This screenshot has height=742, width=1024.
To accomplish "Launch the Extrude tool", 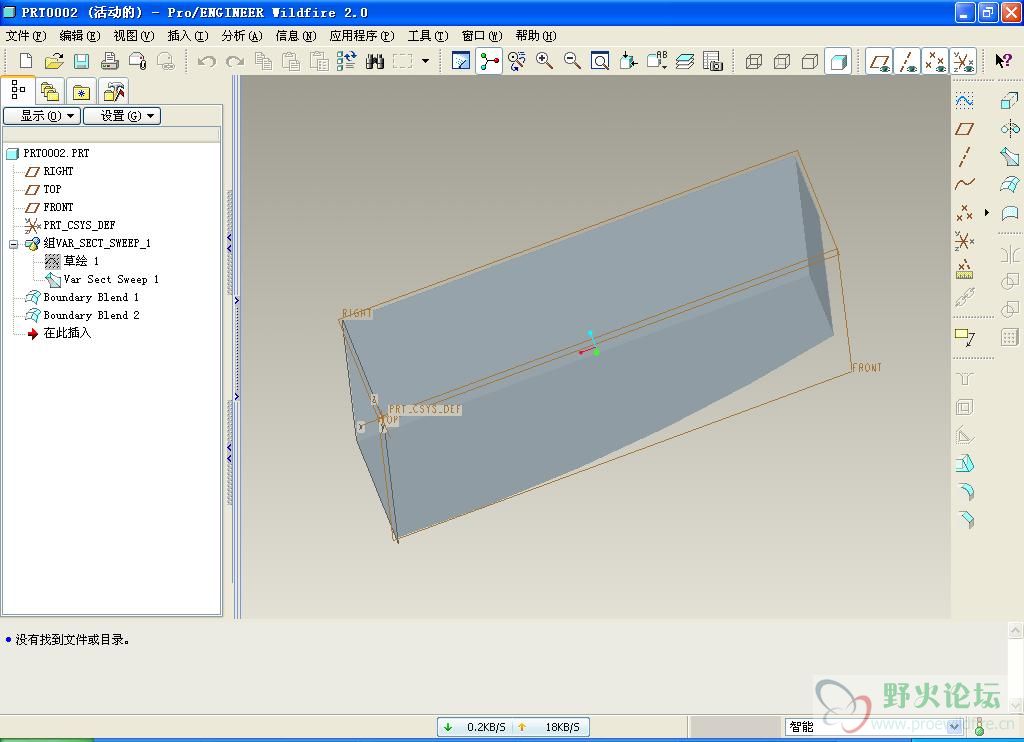I will pyautogui.click(x=1010, y=101).
